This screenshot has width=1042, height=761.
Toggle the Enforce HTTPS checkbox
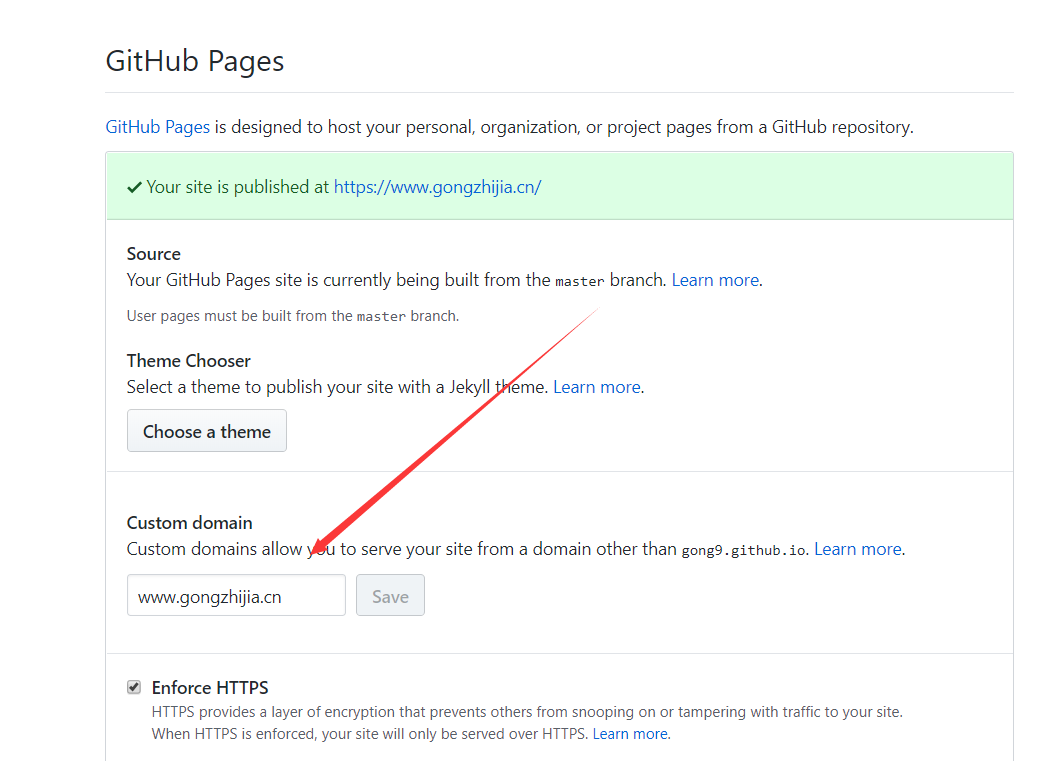[134, 687]
